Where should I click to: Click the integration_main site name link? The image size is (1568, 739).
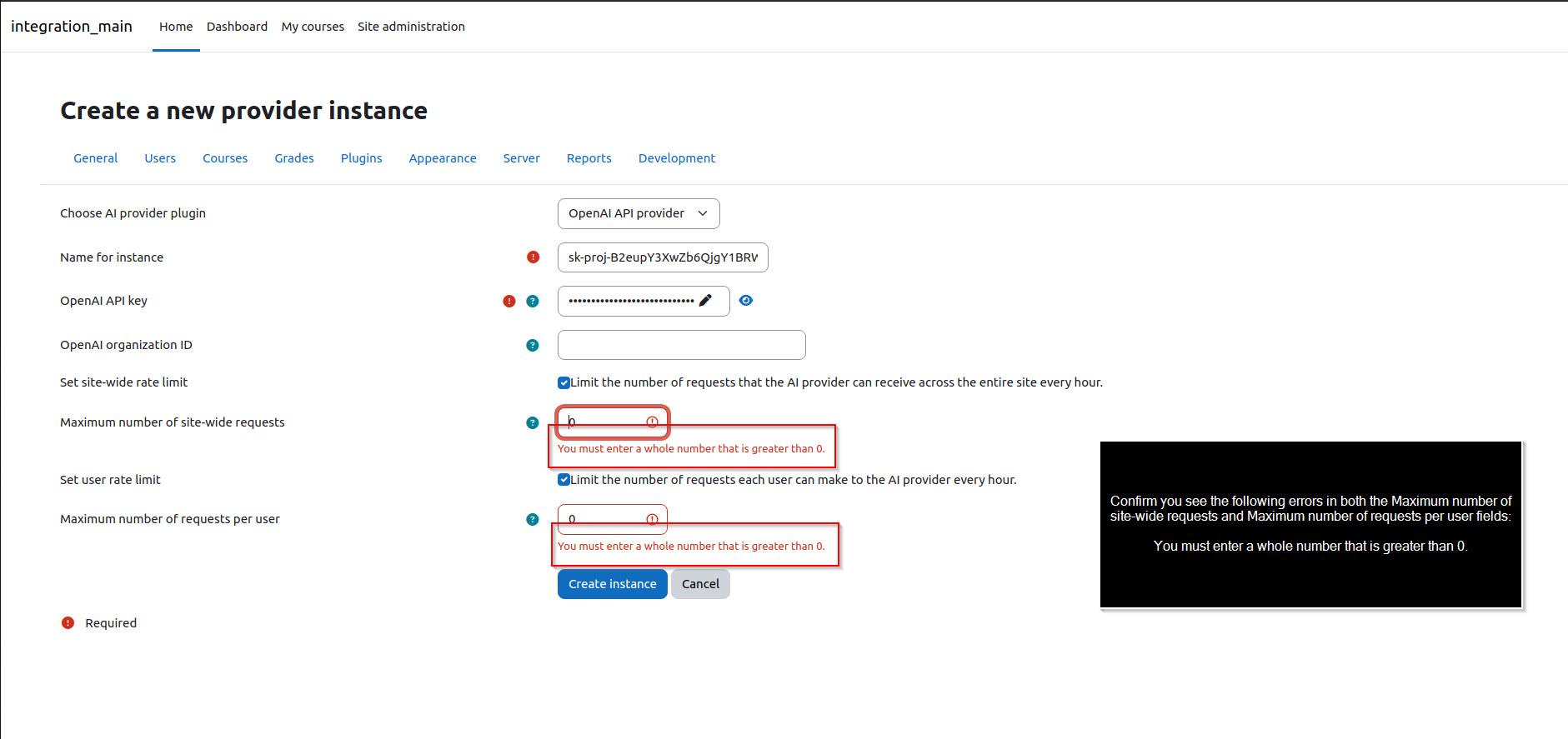pyautogui.click(x=72, y=27)
